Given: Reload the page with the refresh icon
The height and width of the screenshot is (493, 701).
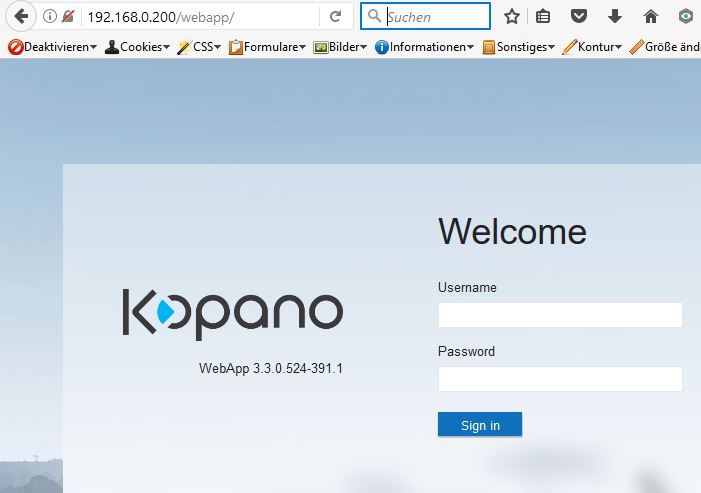Looking at the screenshot, I should coord(335,17).
